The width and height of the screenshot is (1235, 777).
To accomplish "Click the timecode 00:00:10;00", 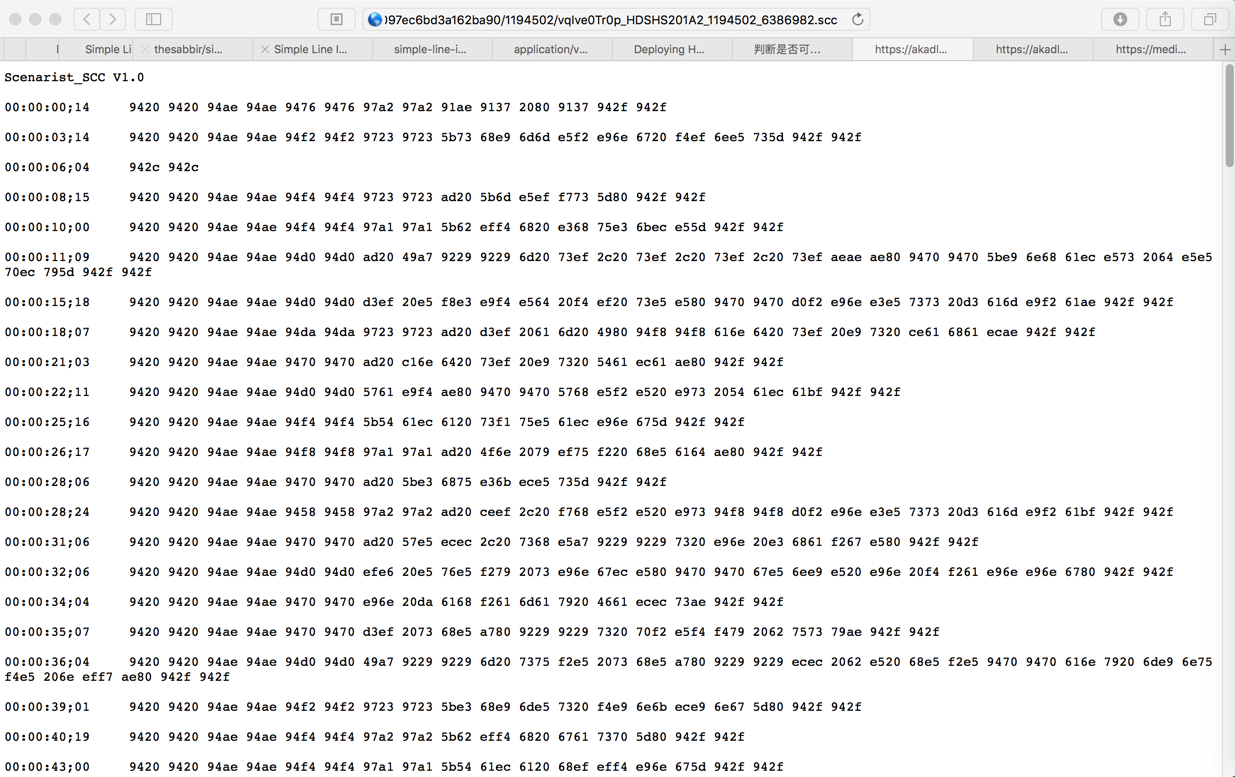I will click(47, 227).
